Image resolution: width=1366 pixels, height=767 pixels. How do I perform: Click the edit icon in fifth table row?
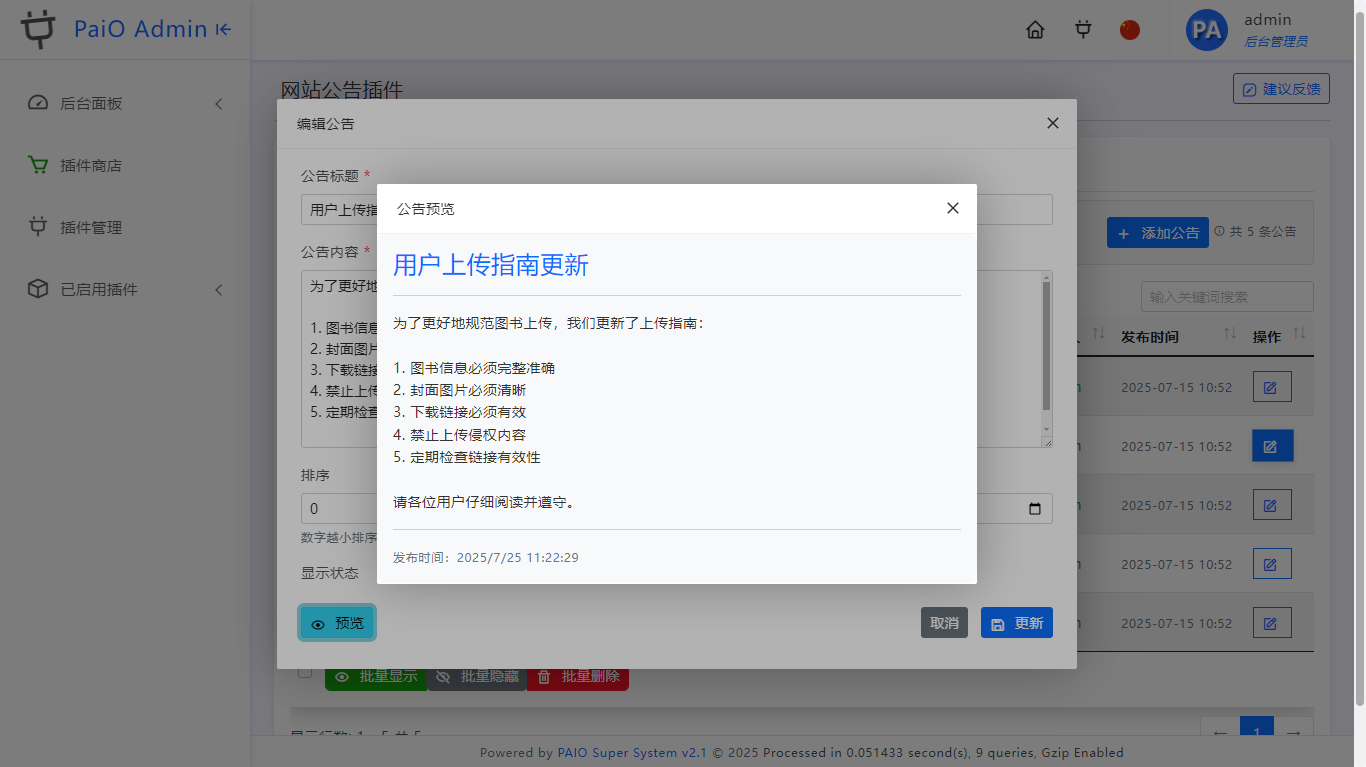1272,623
